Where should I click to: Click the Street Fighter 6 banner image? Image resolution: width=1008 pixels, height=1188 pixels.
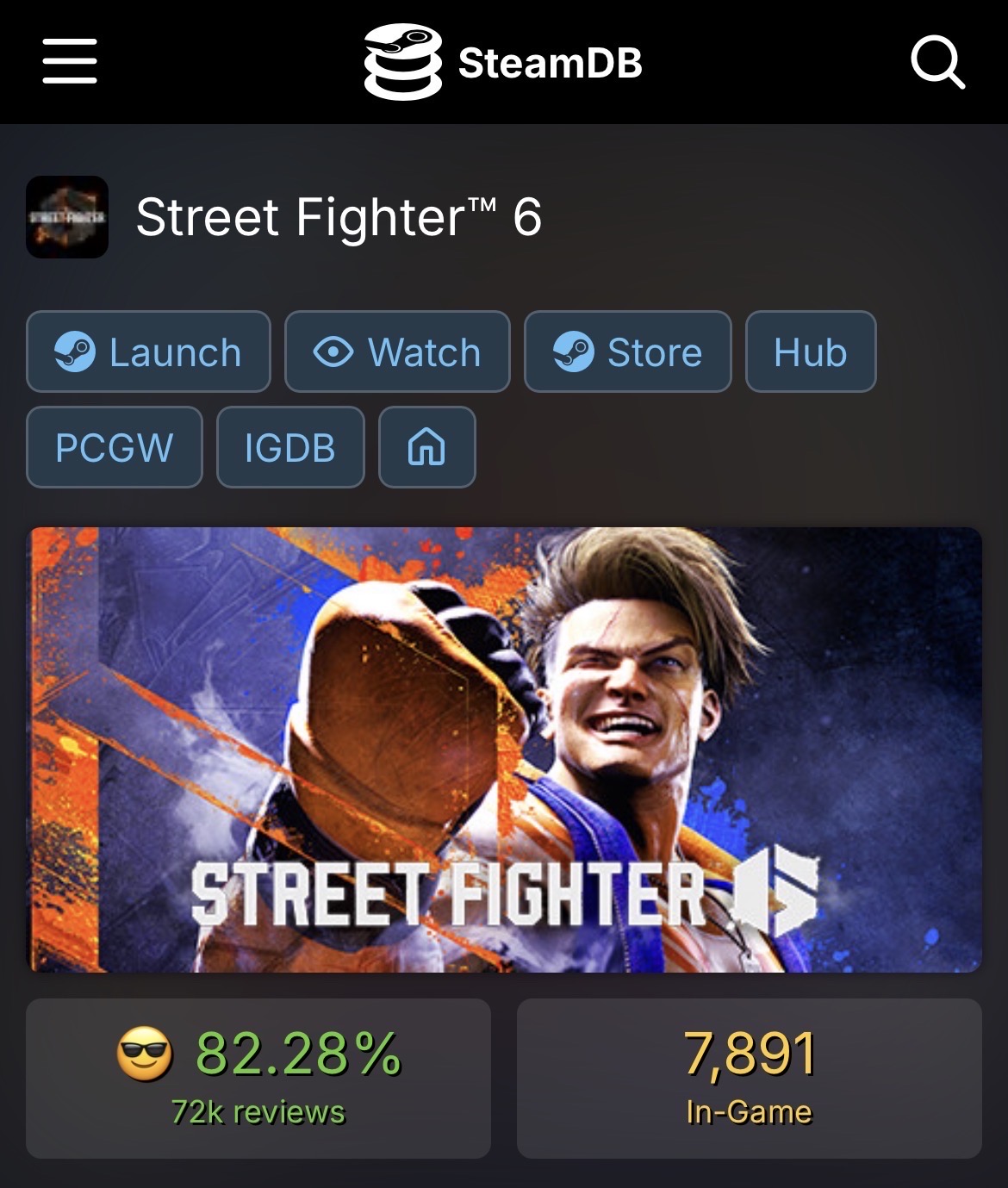click(504, 749)
